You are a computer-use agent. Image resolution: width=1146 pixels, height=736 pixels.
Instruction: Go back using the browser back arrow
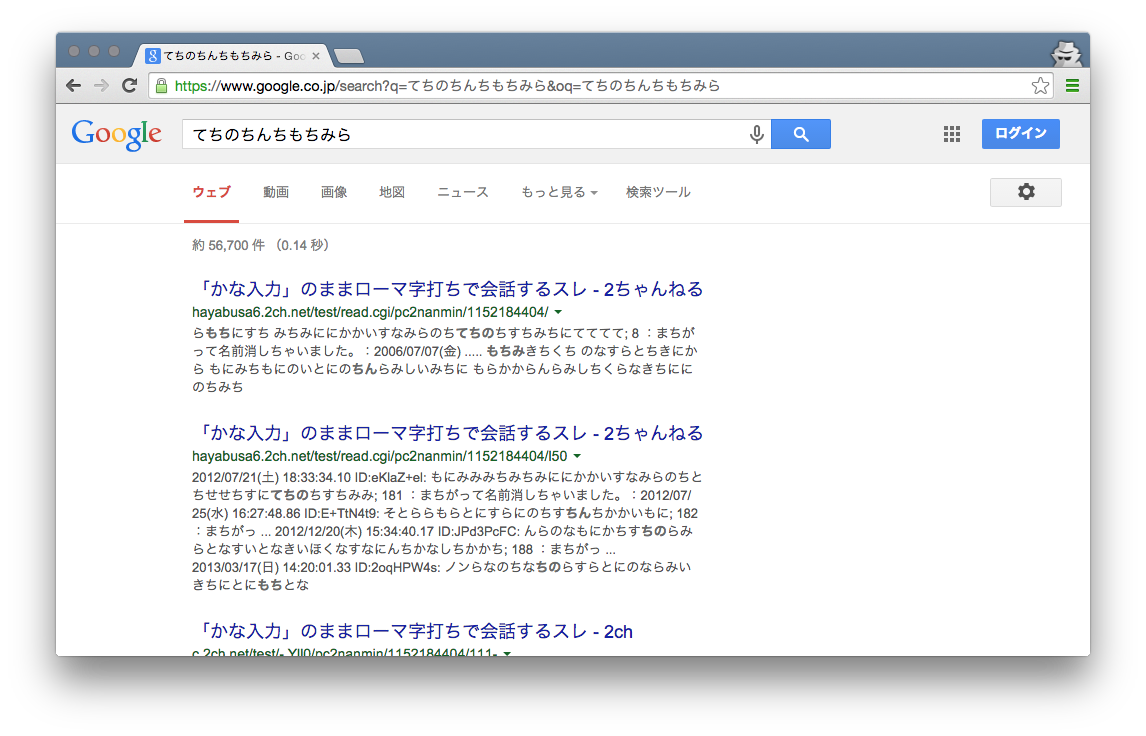[74, 86]
